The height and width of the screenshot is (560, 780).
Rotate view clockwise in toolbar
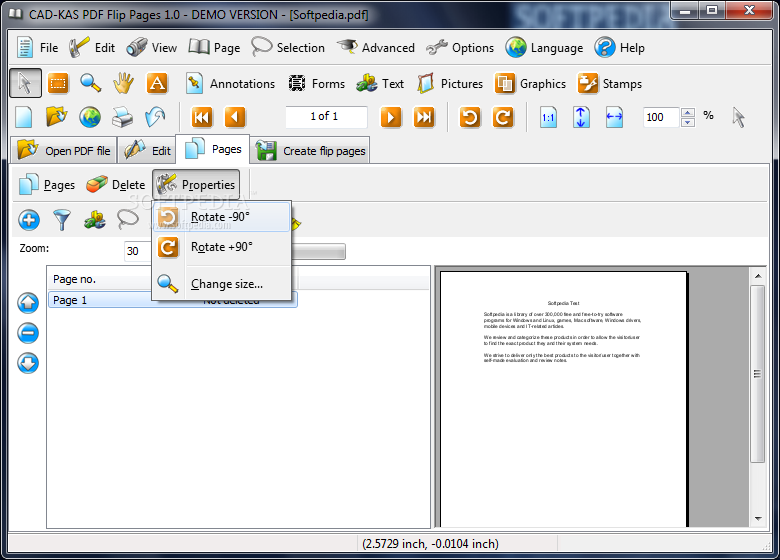[503, 117]
